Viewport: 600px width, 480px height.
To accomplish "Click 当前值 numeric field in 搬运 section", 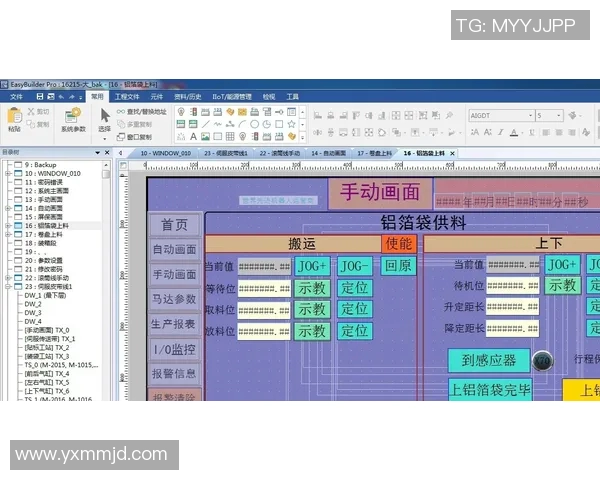I will [x=264, y=266].
